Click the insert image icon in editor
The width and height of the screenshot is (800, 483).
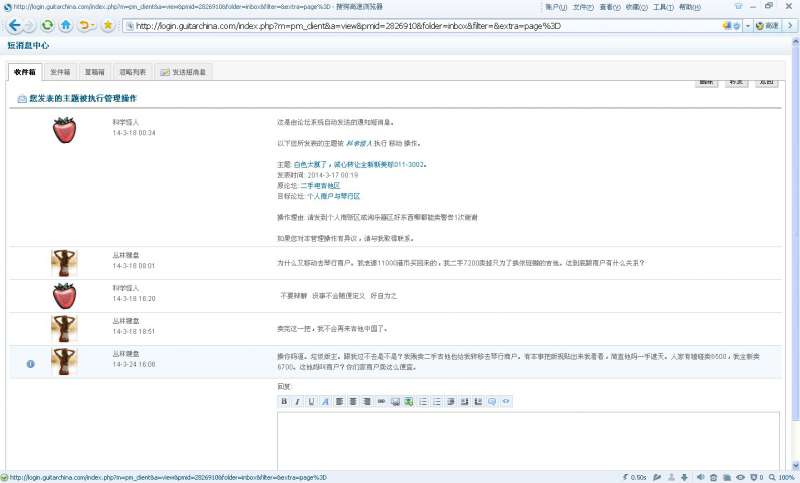(x=395, y=401)
